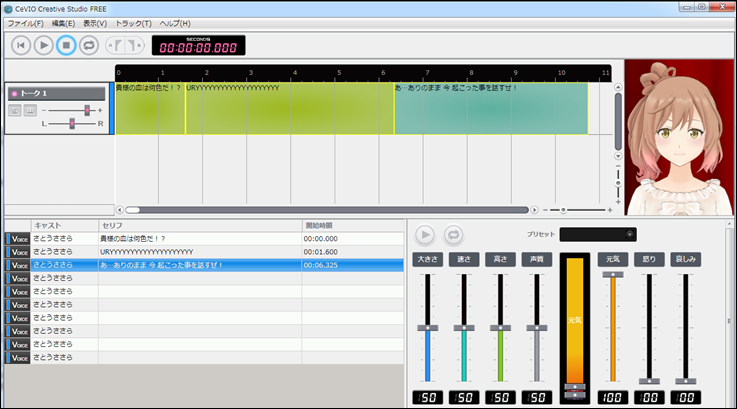This screenshot has height=409, width=737.
Task: Open cast さとうささら cell in URYYYY row
Action: pyautogui.click(x=65, y=252)
